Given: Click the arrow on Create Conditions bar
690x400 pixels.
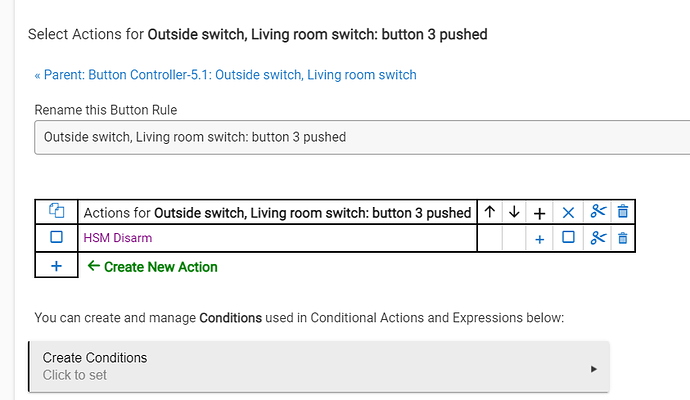Looking at the screenshot, I should [x=594, y=367].
